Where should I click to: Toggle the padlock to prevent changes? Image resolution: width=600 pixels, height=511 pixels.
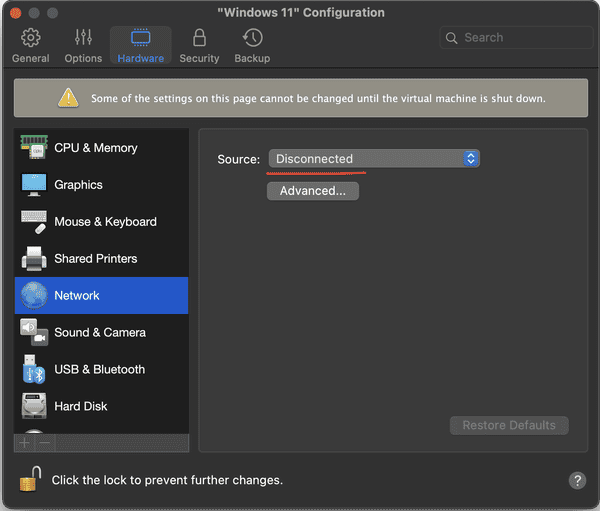28,479
